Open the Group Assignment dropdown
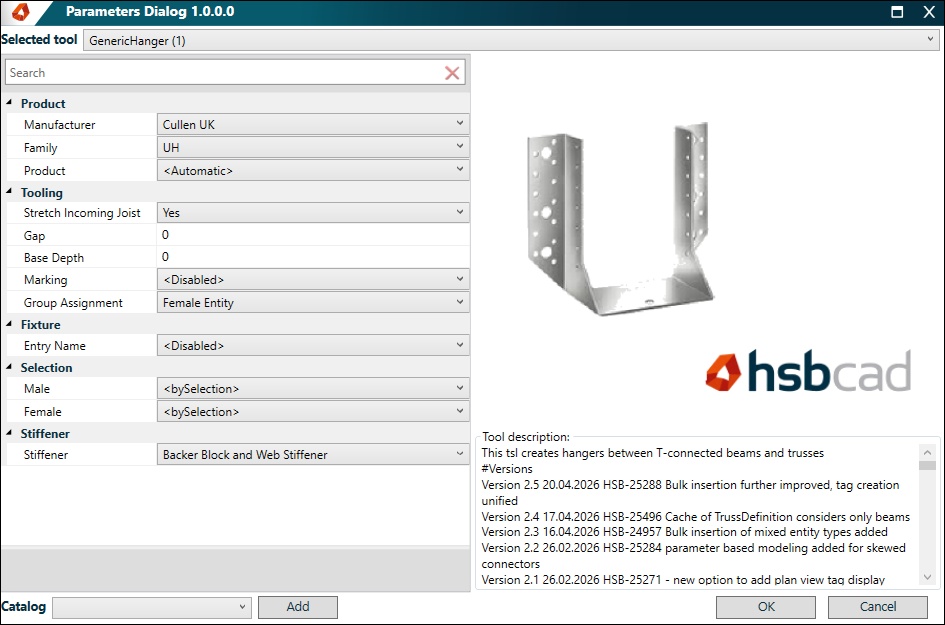The width and height of the screenshot is (945, 625). point(313,303)
